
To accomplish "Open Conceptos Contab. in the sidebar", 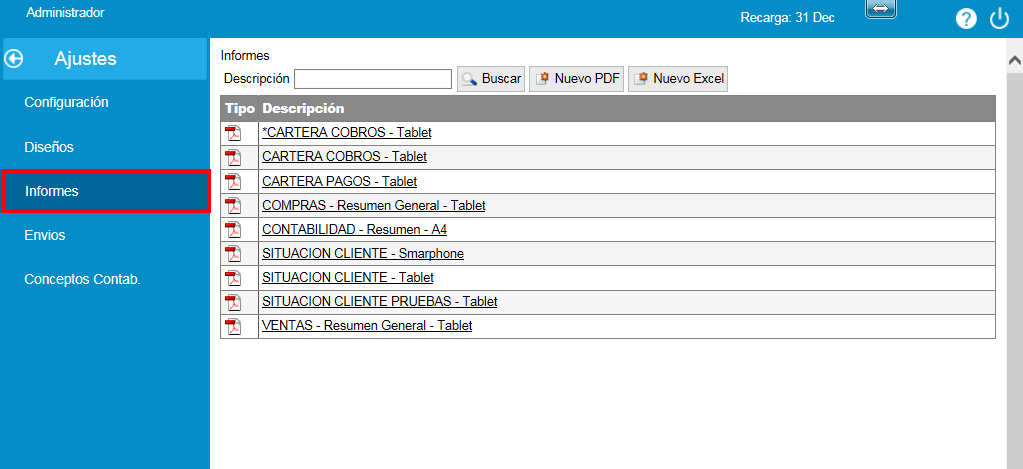I will pos(82,279).
